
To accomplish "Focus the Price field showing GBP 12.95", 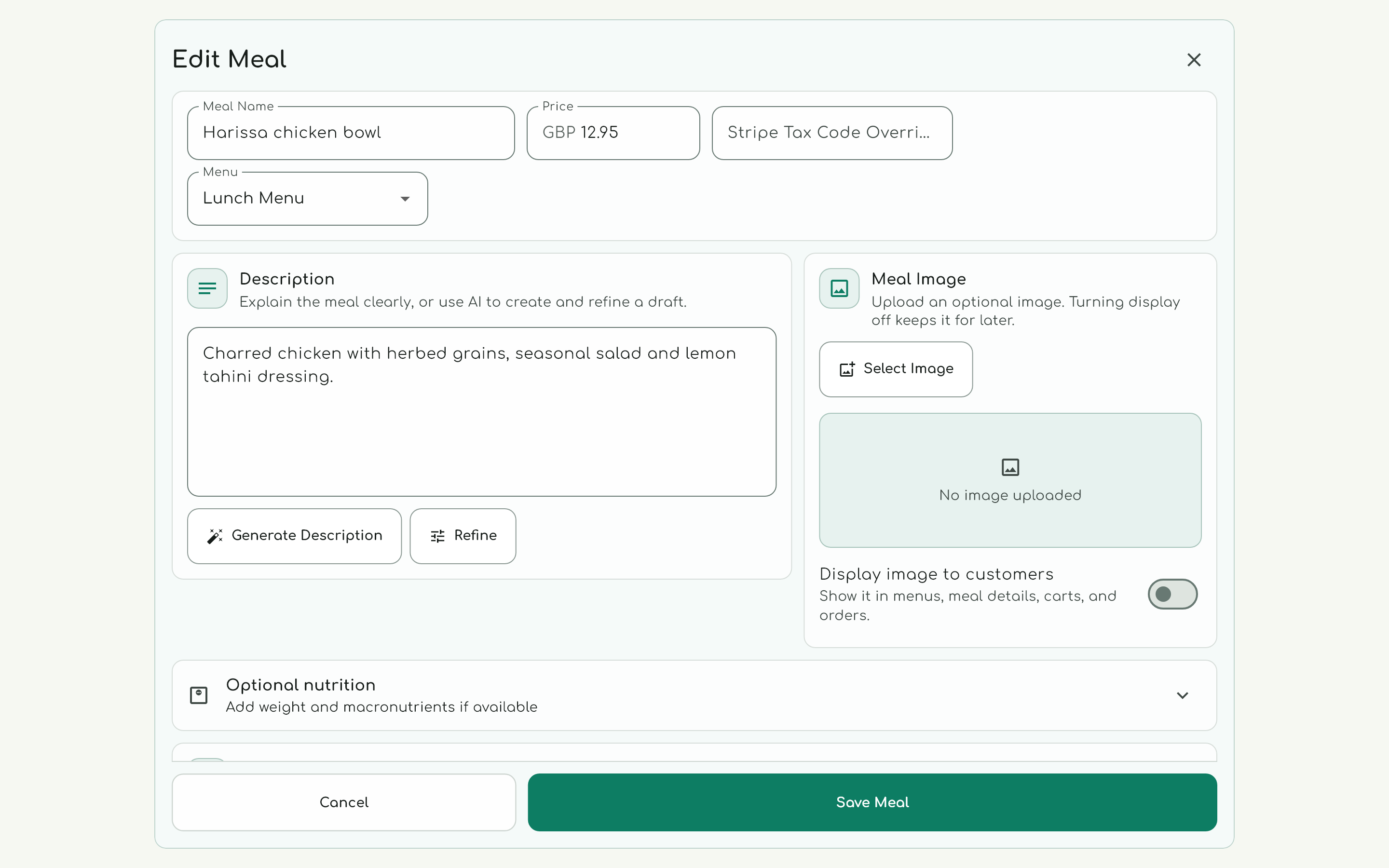I will point(613,133).
